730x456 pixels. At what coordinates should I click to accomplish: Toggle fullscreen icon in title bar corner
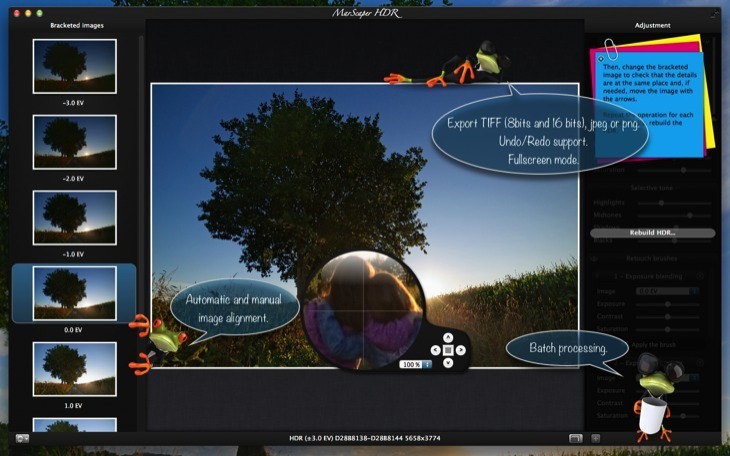(713, 14)
